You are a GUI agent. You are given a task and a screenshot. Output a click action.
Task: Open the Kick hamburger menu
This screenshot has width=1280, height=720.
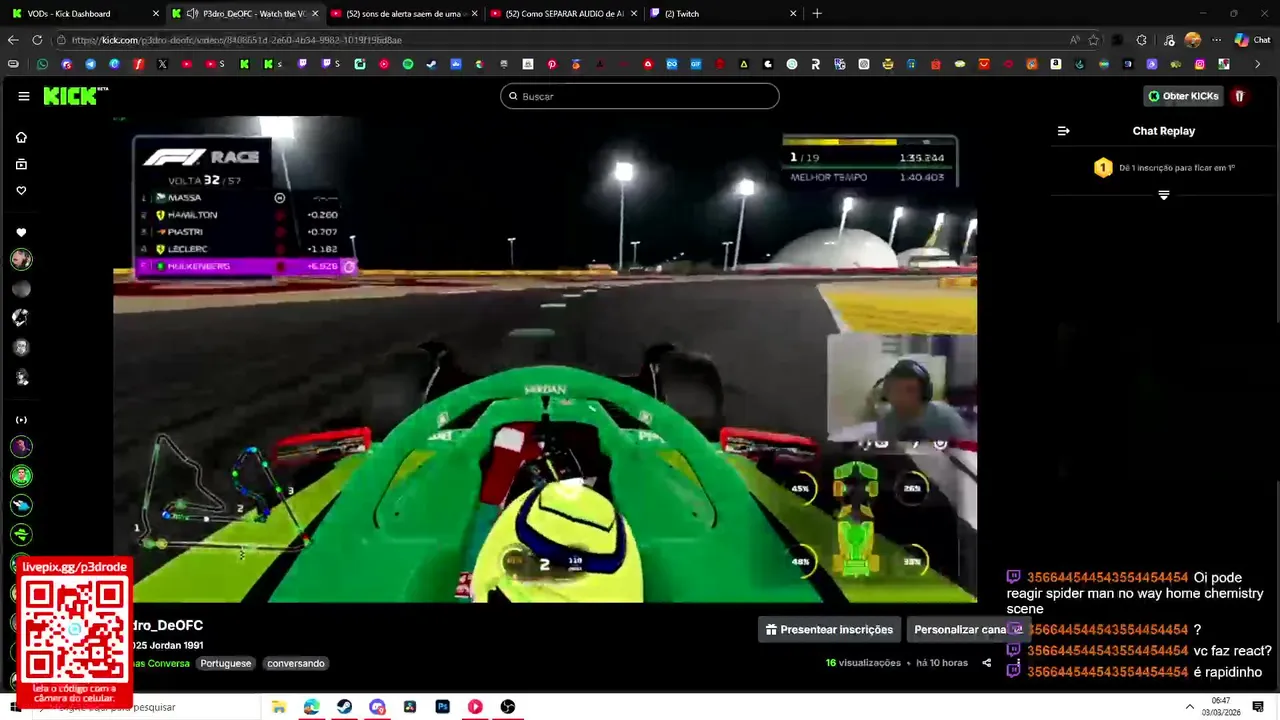click(x=24, y=96)
